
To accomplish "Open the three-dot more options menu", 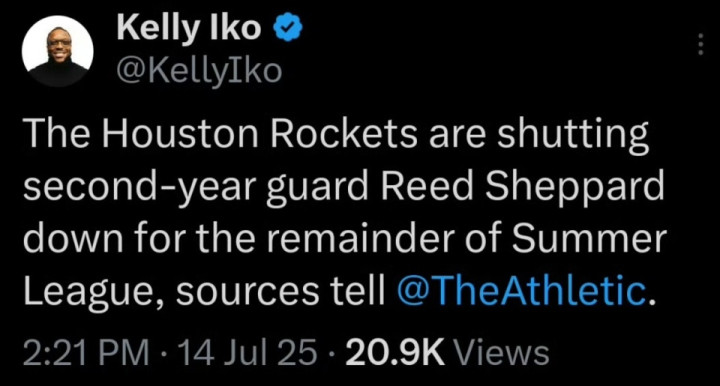I will (701, 45).
